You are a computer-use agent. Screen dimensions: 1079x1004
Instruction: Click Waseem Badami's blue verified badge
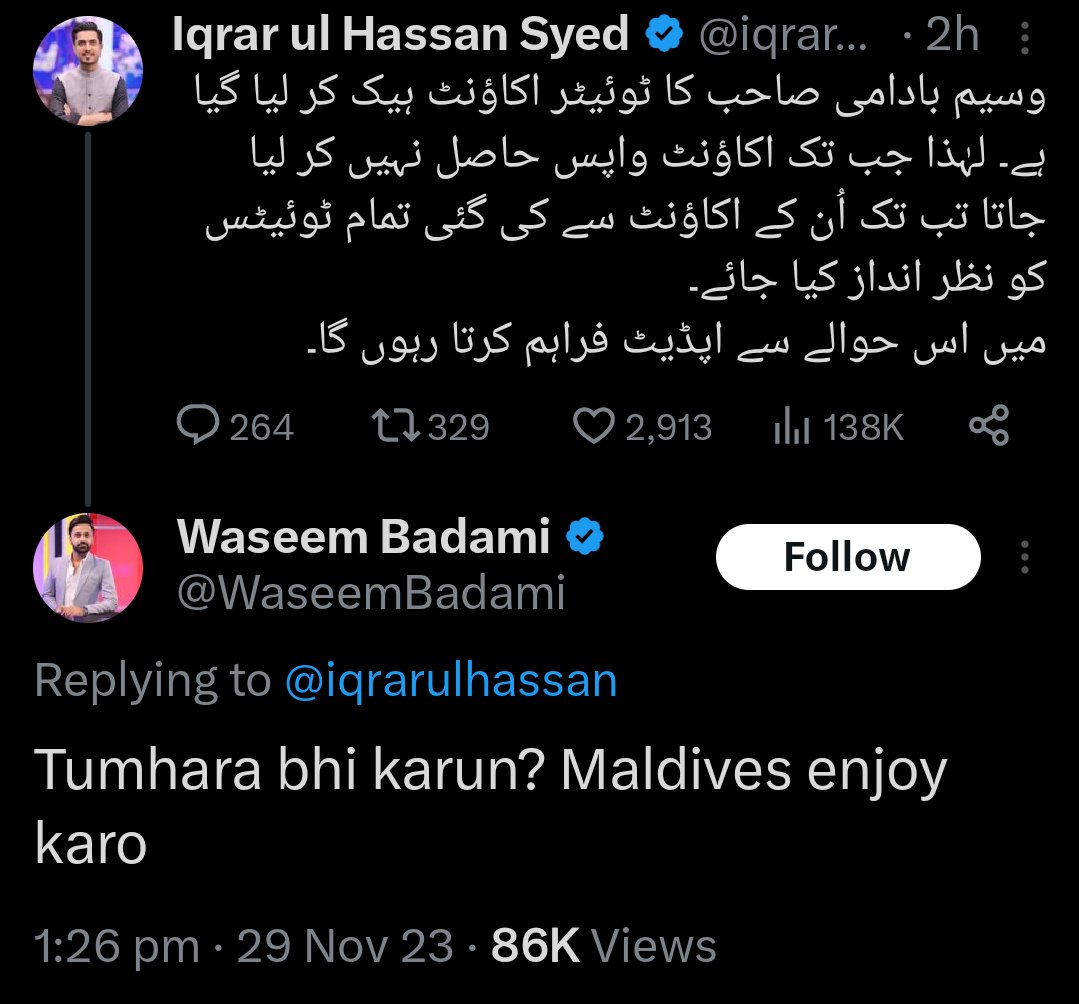[x=584, y=536]
